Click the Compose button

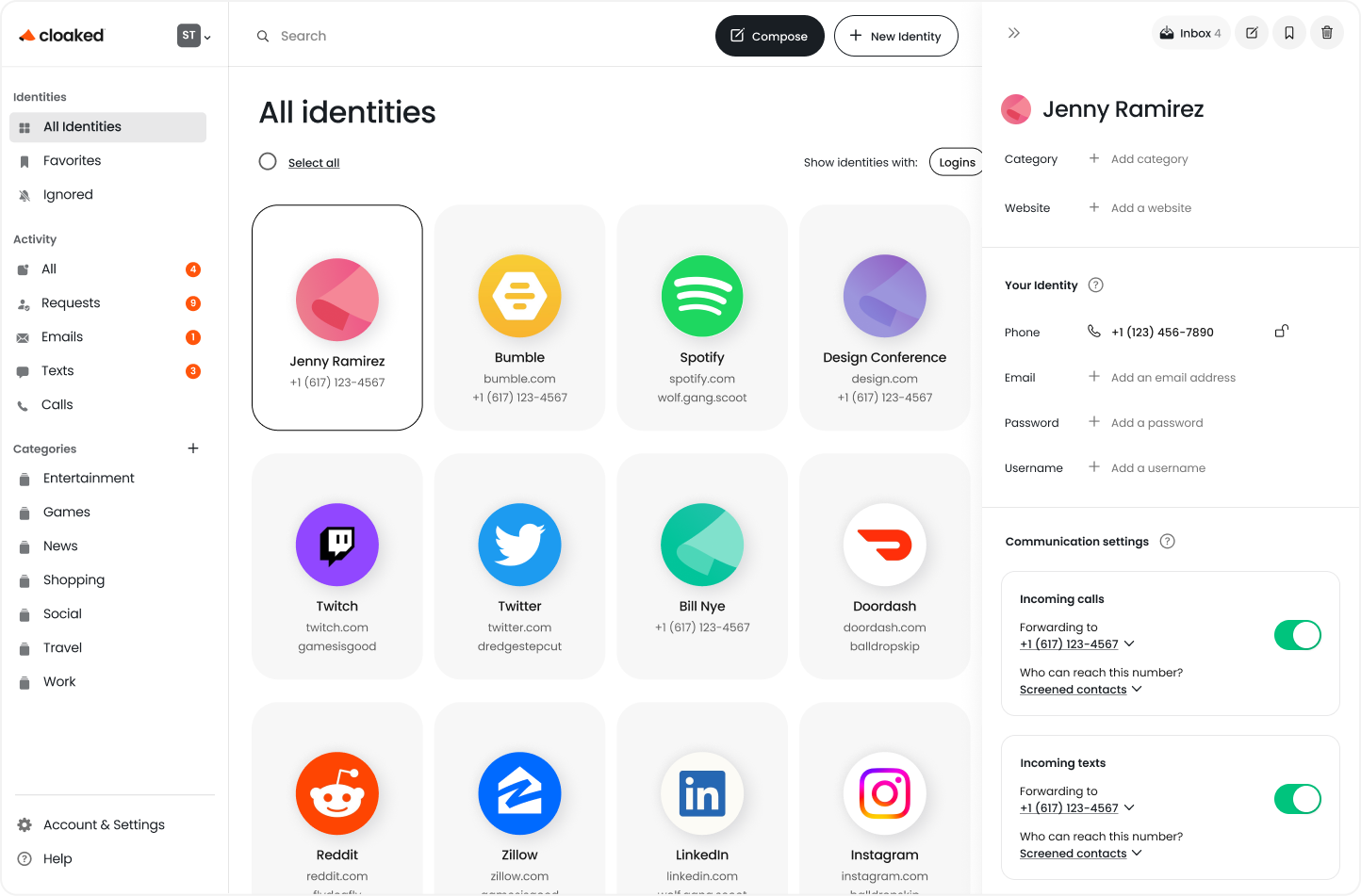(x=769, y=36)
